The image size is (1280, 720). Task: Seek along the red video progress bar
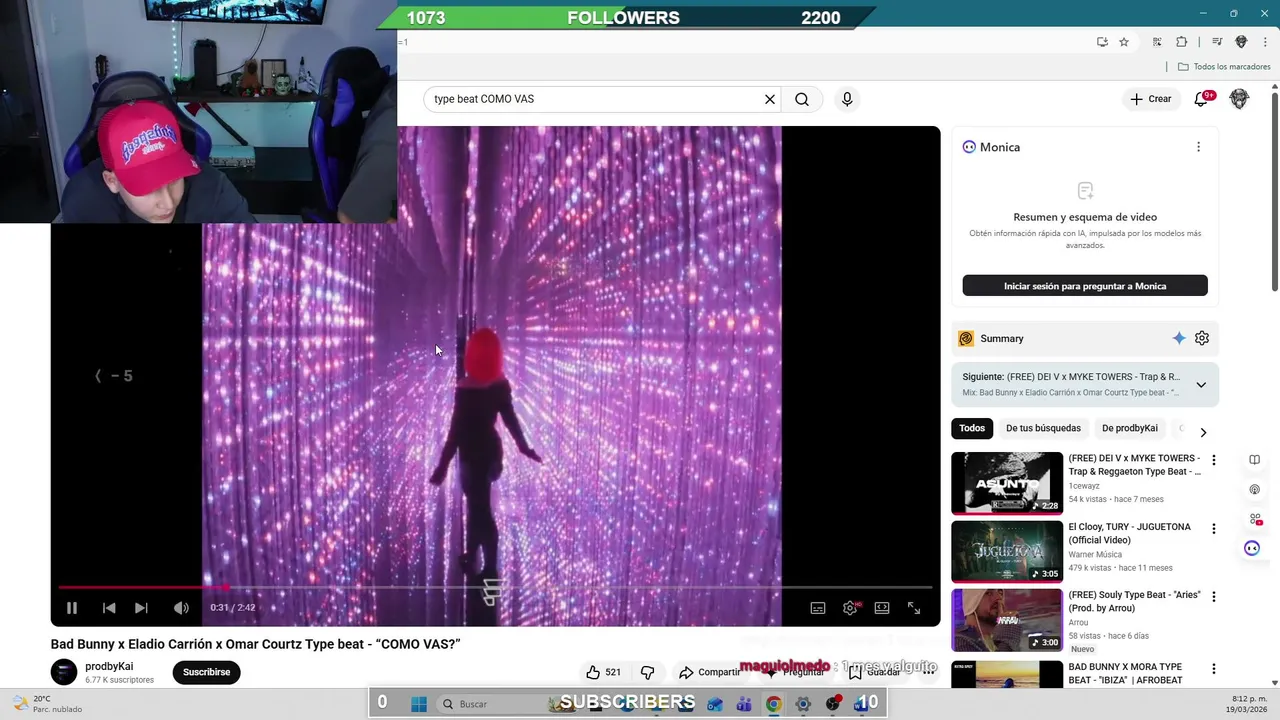click(x=495, y=587)
